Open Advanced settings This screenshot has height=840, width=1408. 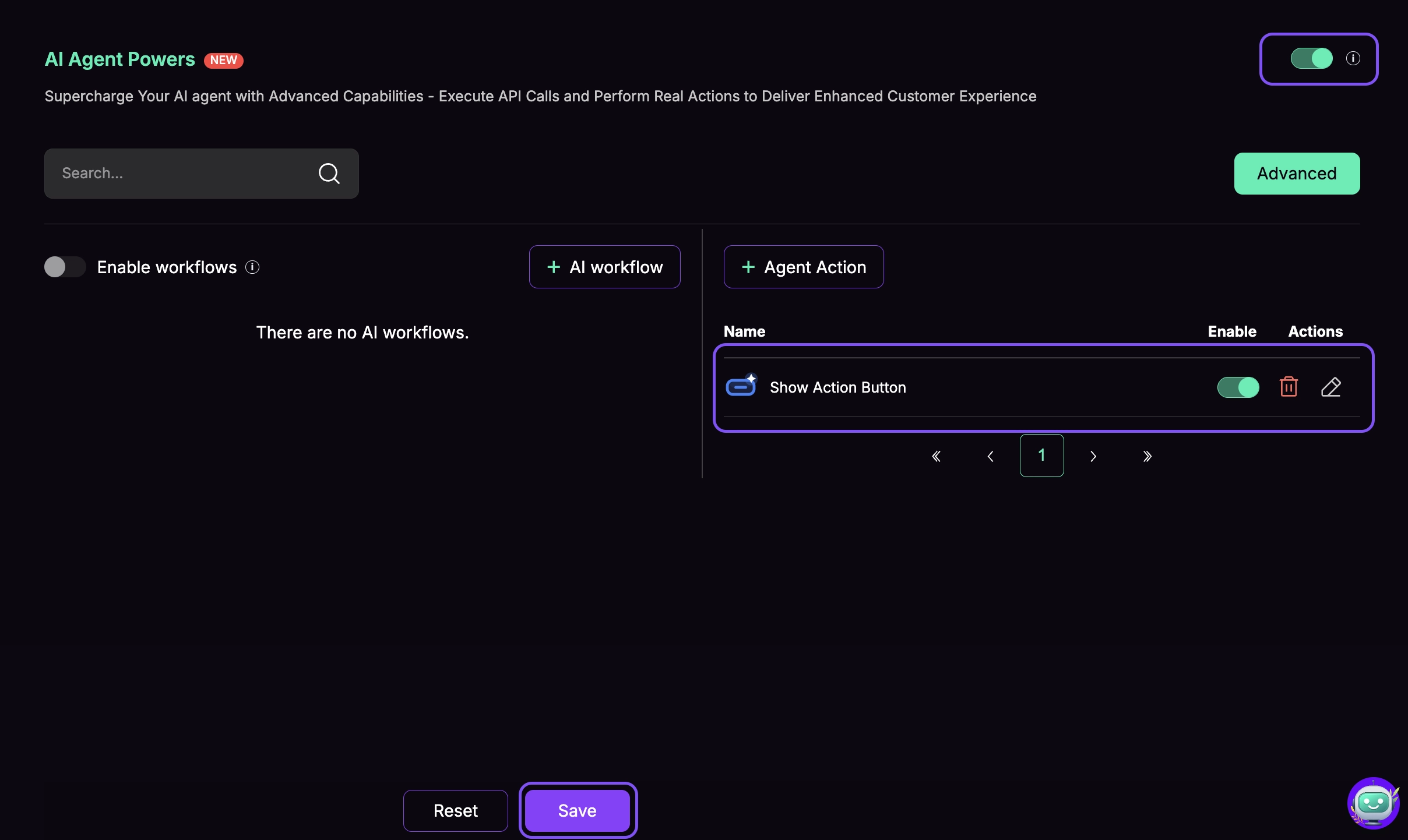1296,173
